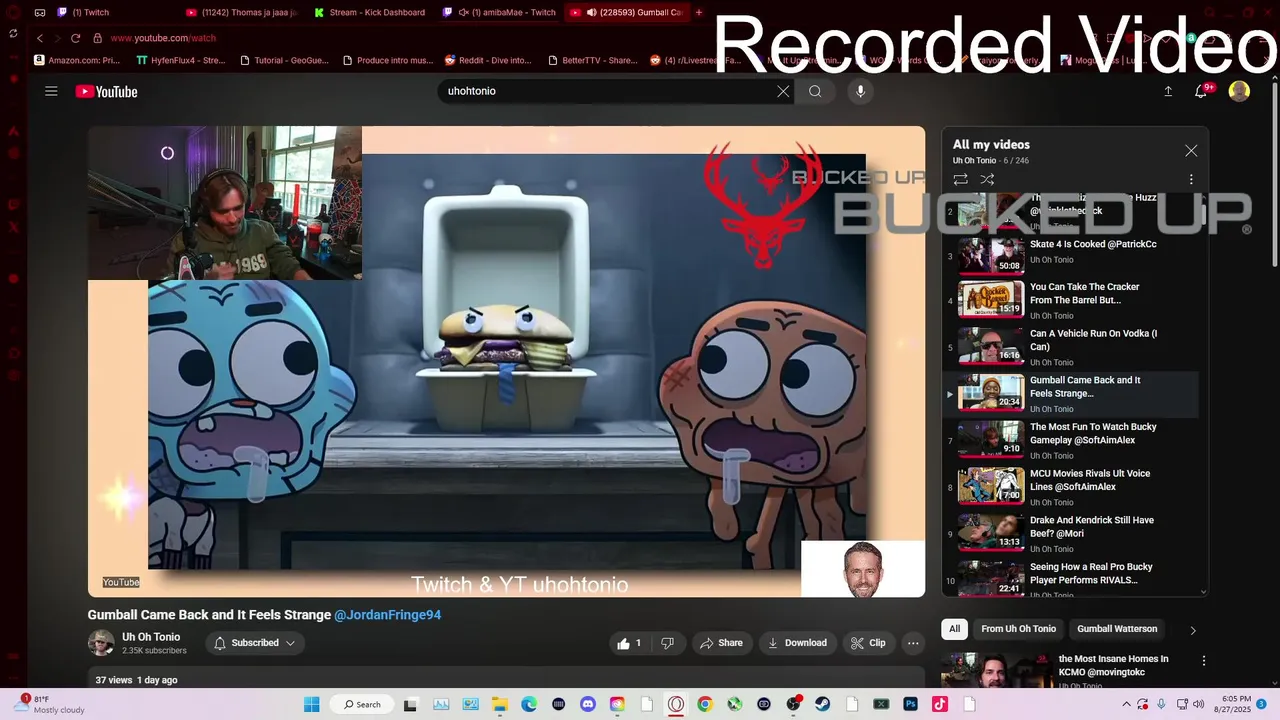Open the Reddit - Dive into bookmark
Image resolution: width=1280 pixels, height=720 pixels.
click(x=488, y=60)
